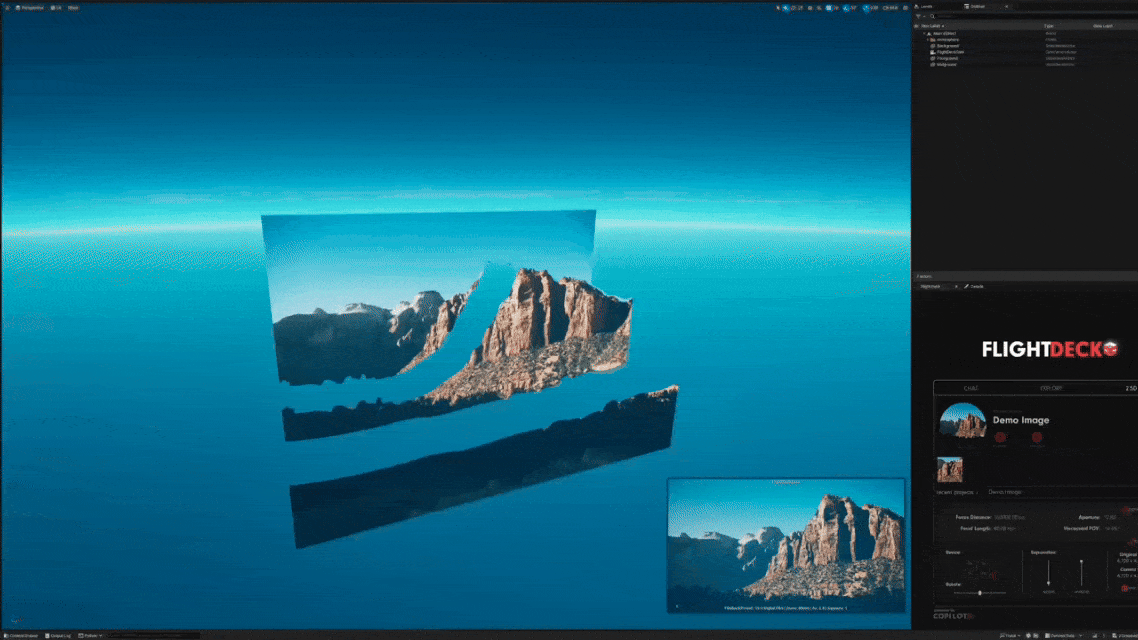Open the viewport Show menu
Image resolution: width=1138 pixels, height=640 pixels.
73,7
